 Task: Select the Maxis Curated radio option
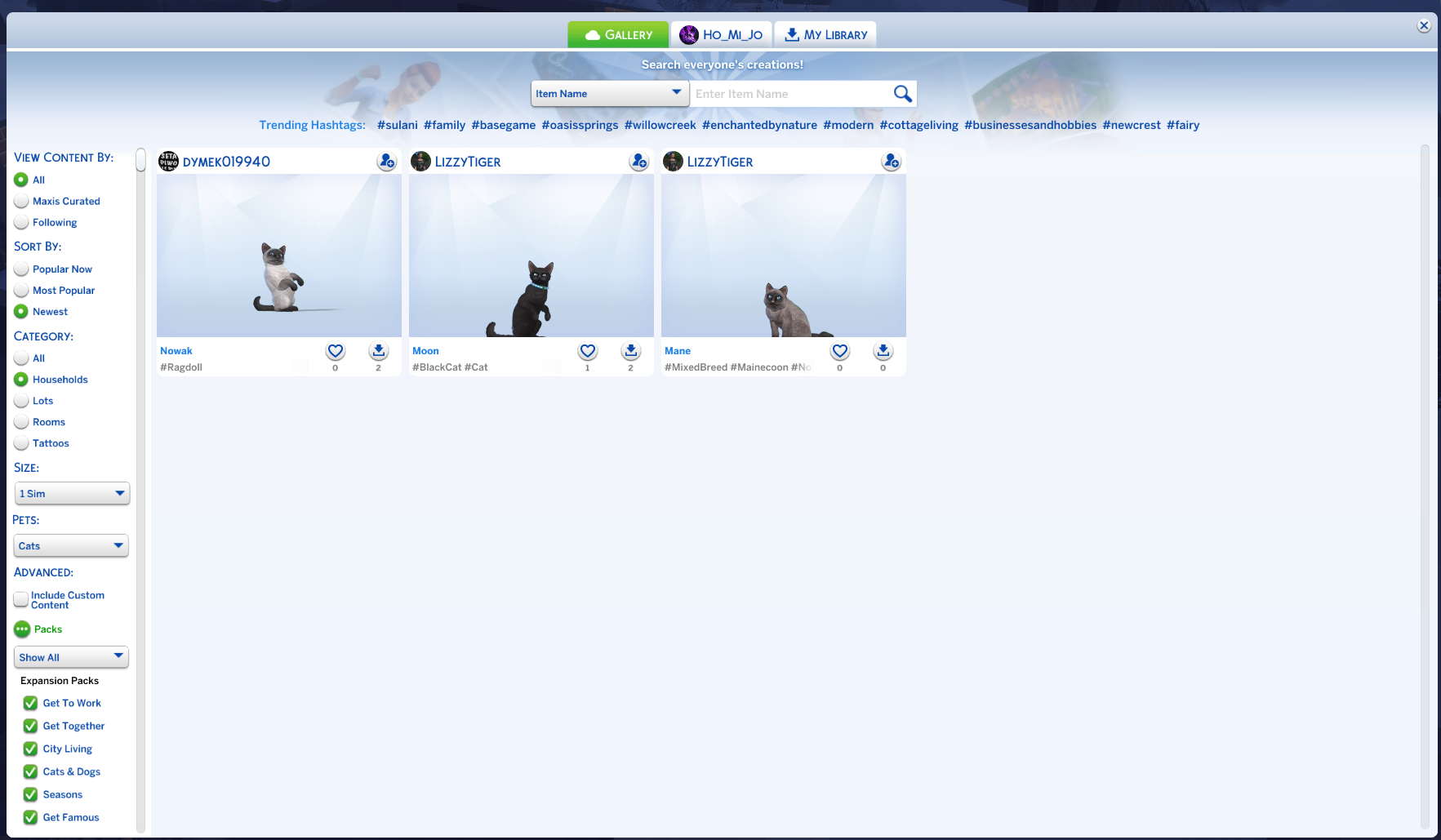point(21,202)
